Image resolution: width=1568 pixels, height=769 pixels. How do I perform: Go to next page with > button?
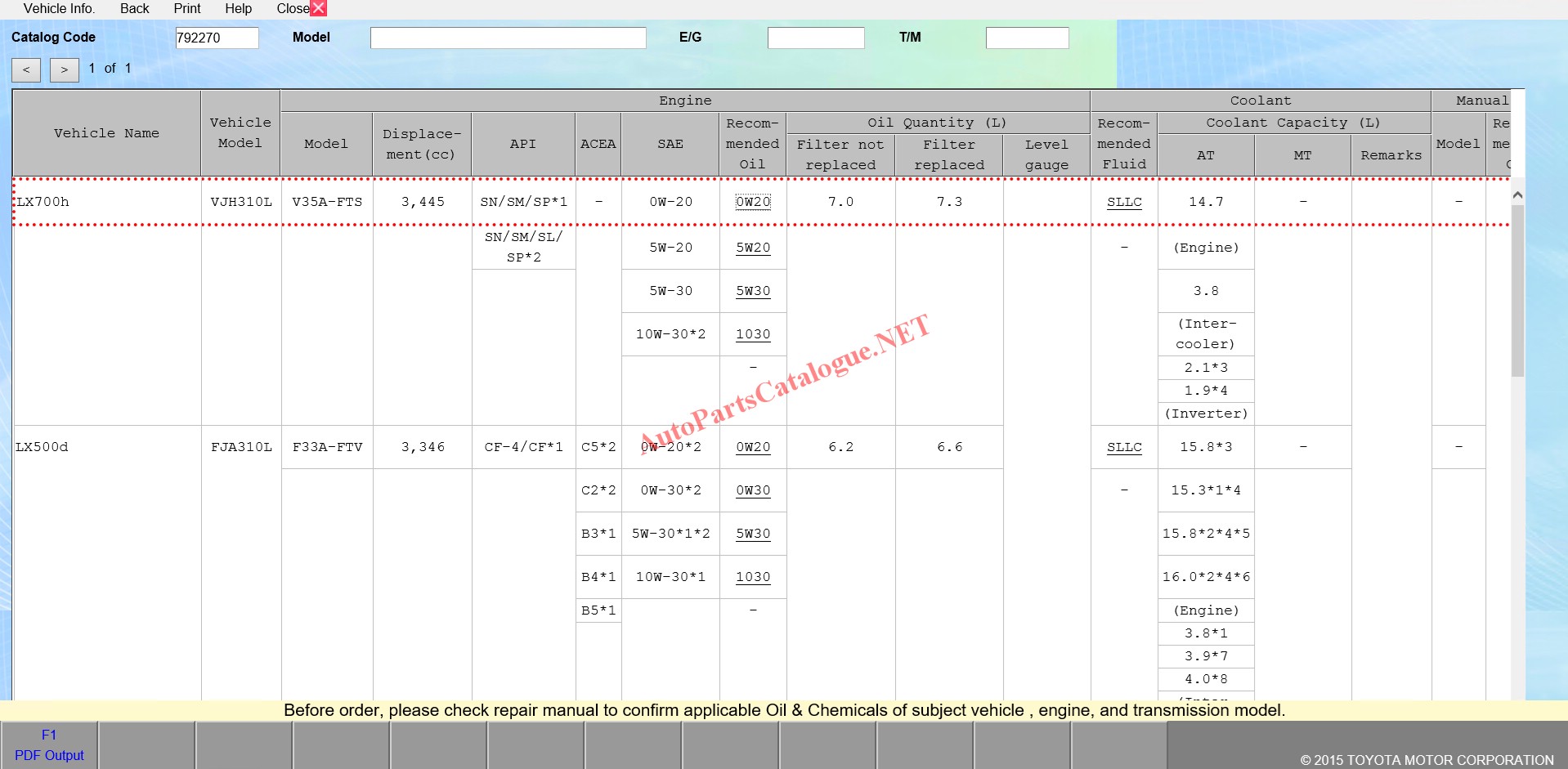tap(64, 70)
